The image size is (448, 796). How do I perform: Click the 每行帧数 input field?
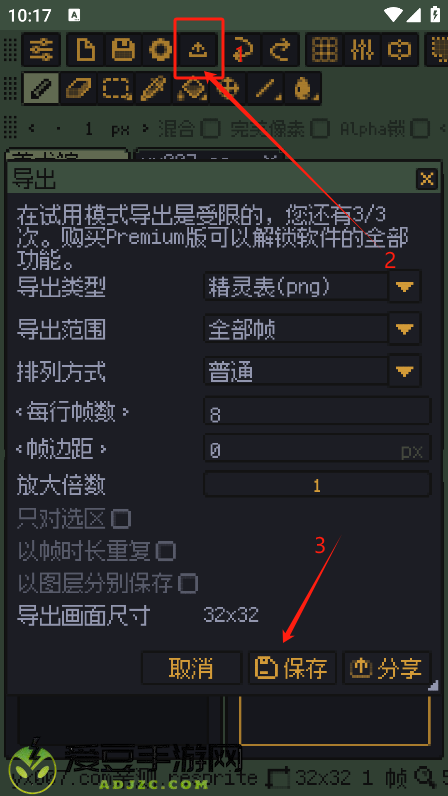point(317,414)
